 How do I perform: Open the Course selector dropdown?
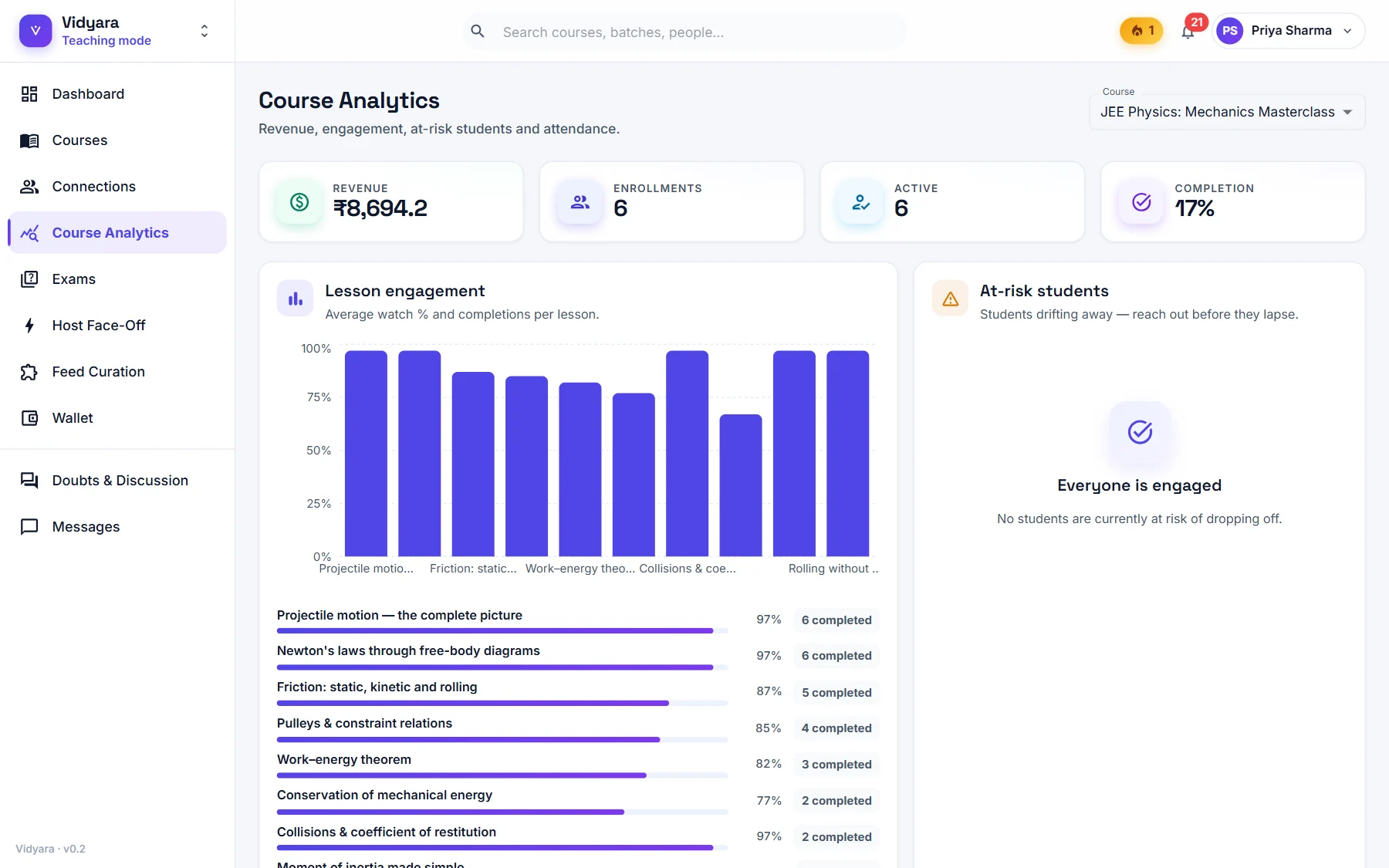click(1227, 112)
